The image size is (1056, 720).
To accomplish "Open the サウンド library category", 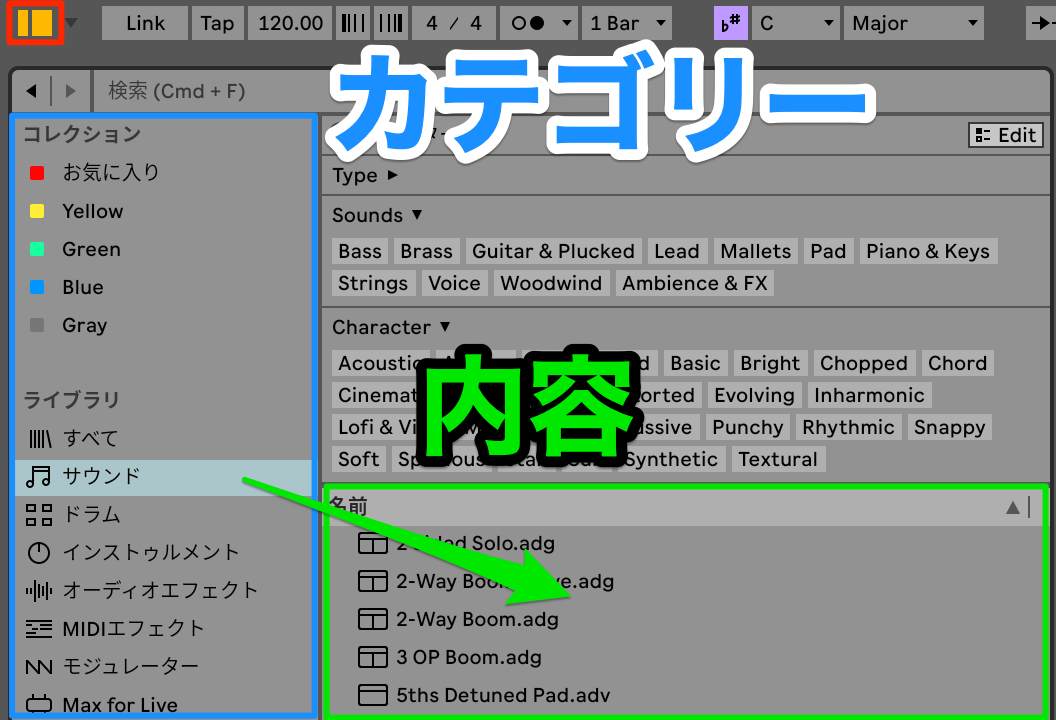I will (164, 477).
